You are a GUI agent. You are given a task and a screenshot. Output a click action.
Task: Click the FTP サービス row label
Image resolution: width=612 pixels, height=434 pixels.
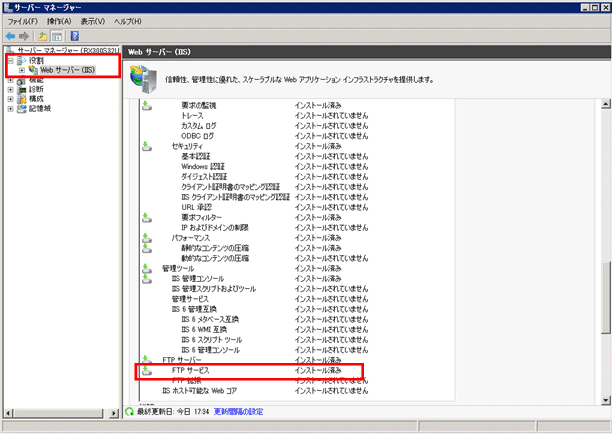[x=190, y=370]
